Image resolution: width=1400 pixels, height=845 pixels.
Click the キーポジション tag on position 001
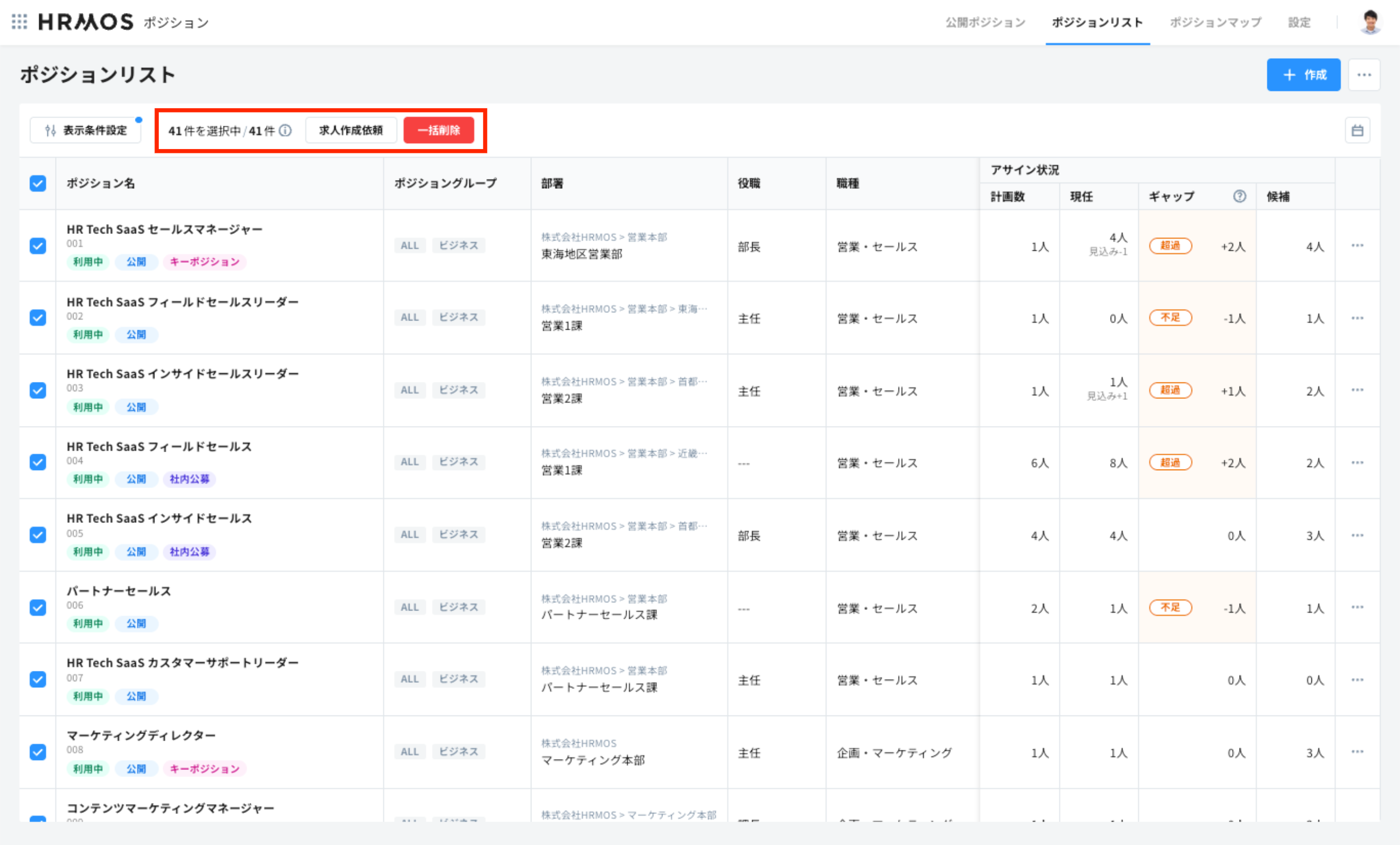(205, 262)
